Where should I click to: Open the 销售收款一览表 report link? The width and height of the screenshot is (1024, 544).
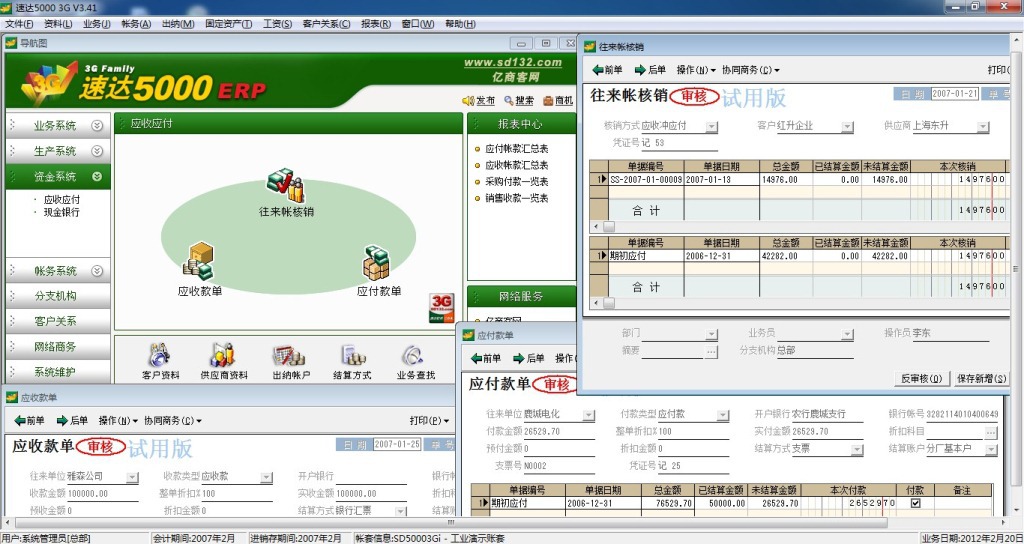click(x=517, y=198)
